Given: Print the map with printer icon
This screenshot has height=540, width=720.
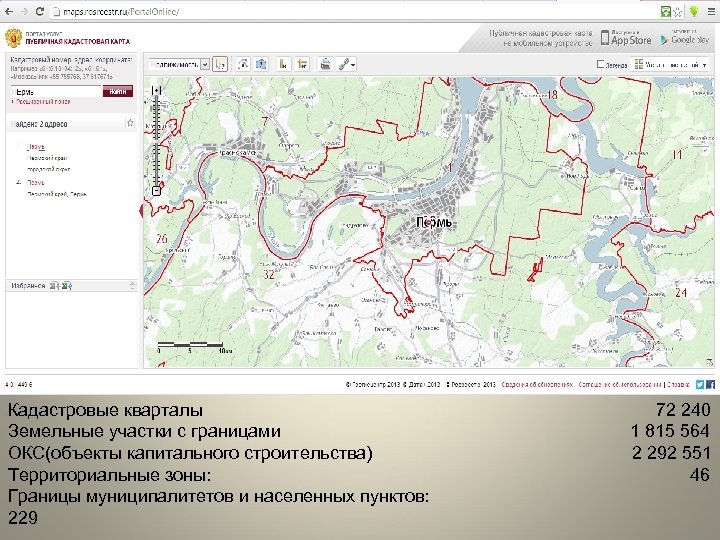Looking at the screenshot, I should coord(325,64).
